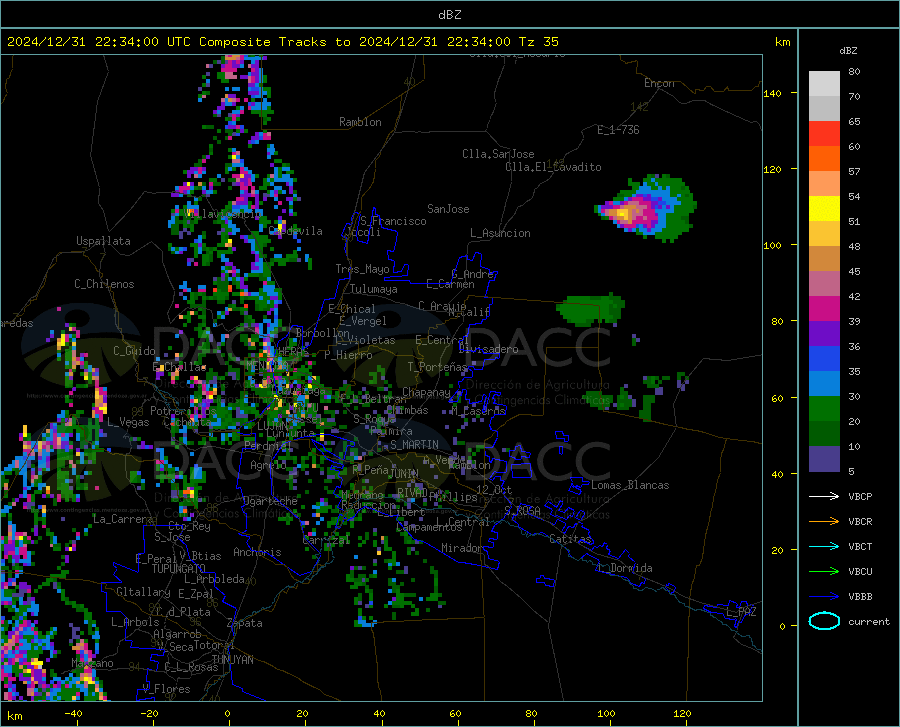Screen dimensions: 900x727
Task: Click the C_Chilenos map label
Action: [x=104, y=284]
